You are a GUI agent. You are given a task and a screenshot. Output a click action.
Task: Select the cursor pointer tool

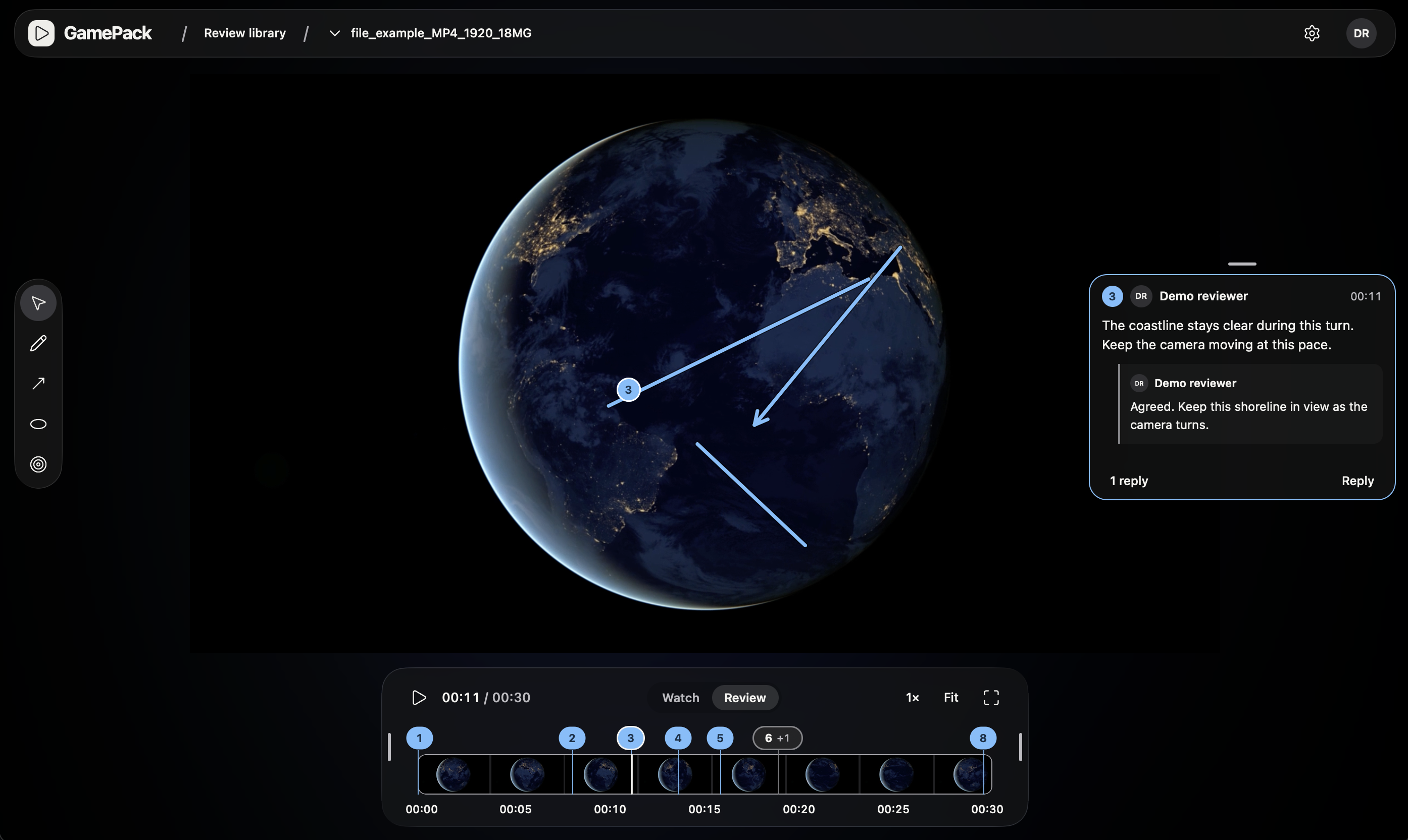coord(38,303)
